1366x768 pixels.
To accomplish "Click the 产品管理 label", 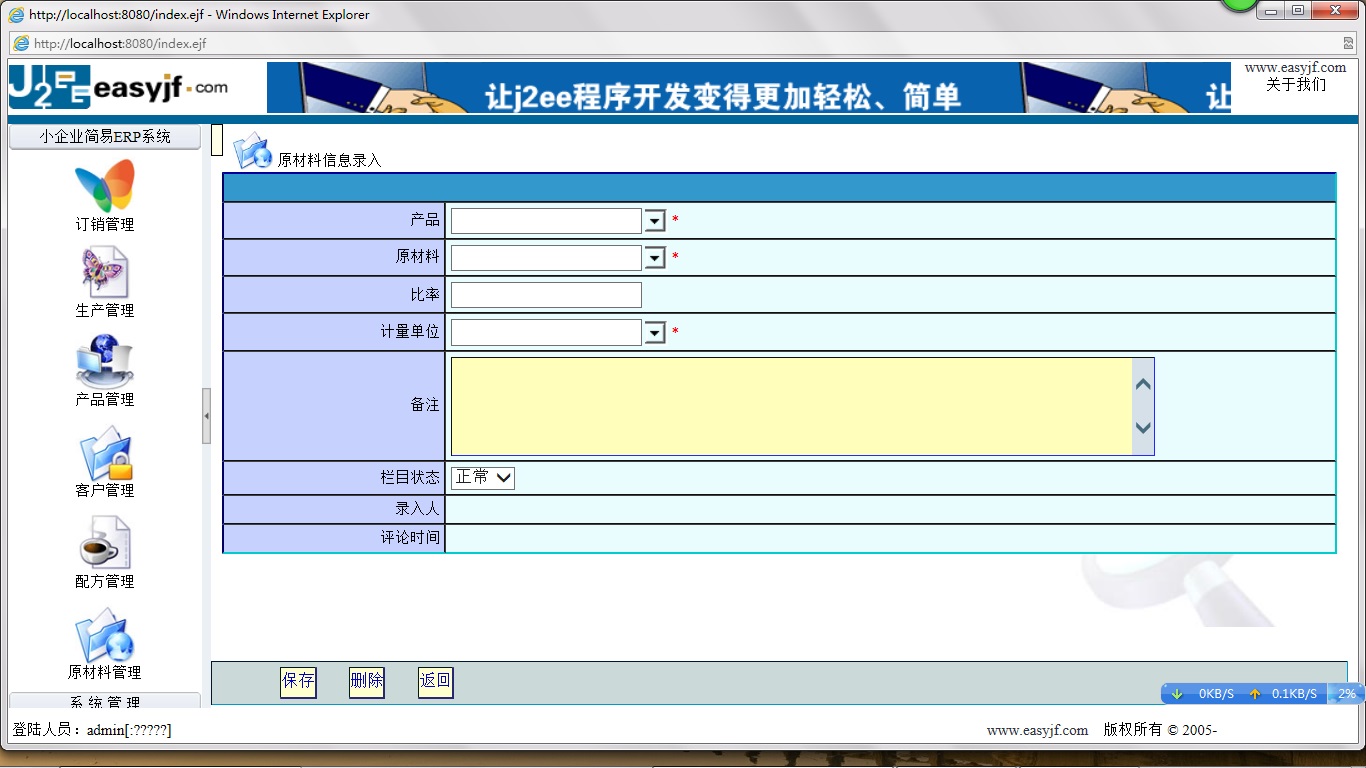I will click(105, 400).
